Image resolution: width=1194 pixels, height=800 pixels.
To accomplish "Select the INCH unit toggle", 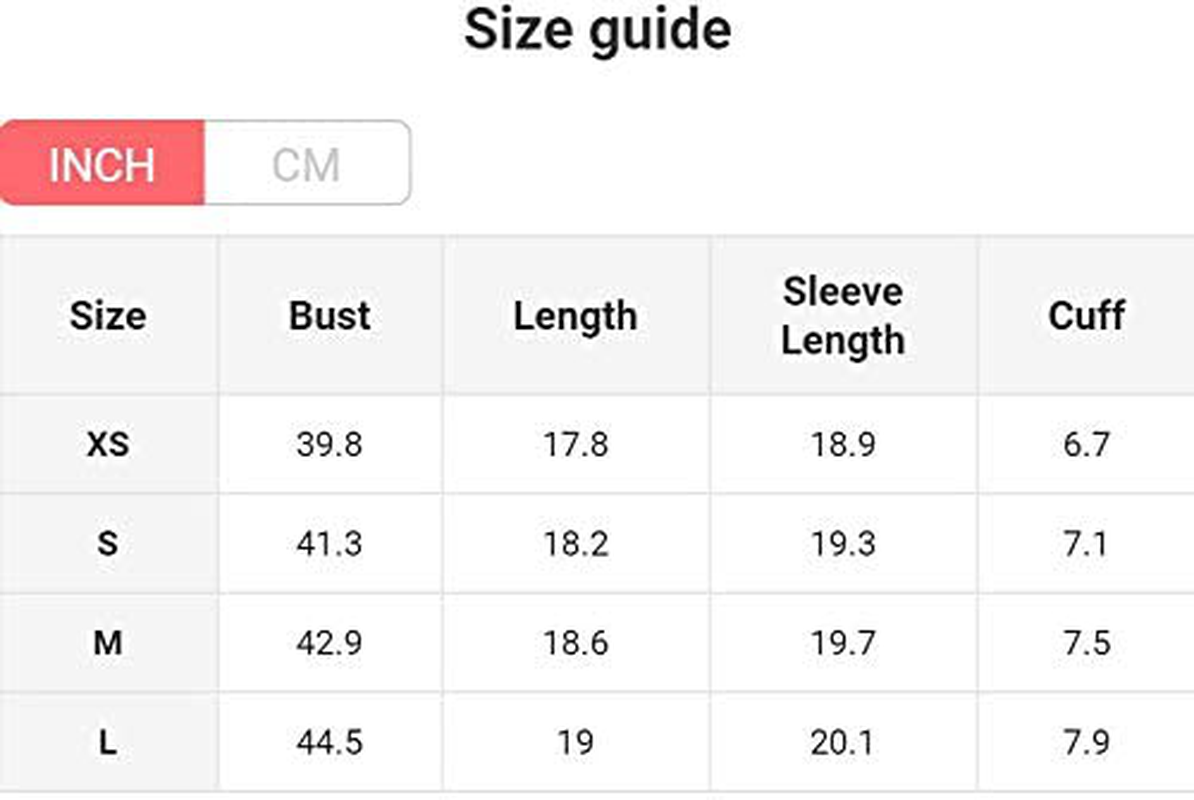I will point(102,163).
